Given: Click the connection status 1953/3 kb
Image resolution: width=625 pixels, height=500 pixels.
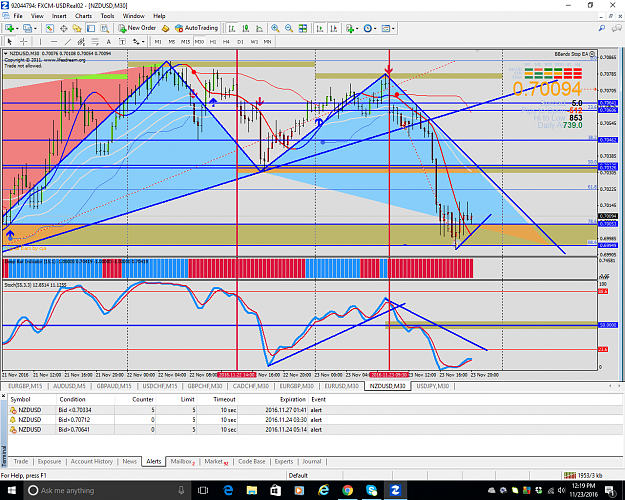Looking at the screenshot, I should [x=584, y=475].
